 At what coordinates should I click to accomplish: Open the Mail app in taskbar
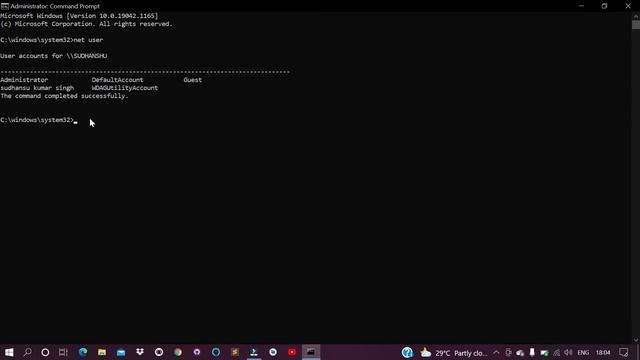click(x=121, y=352)
